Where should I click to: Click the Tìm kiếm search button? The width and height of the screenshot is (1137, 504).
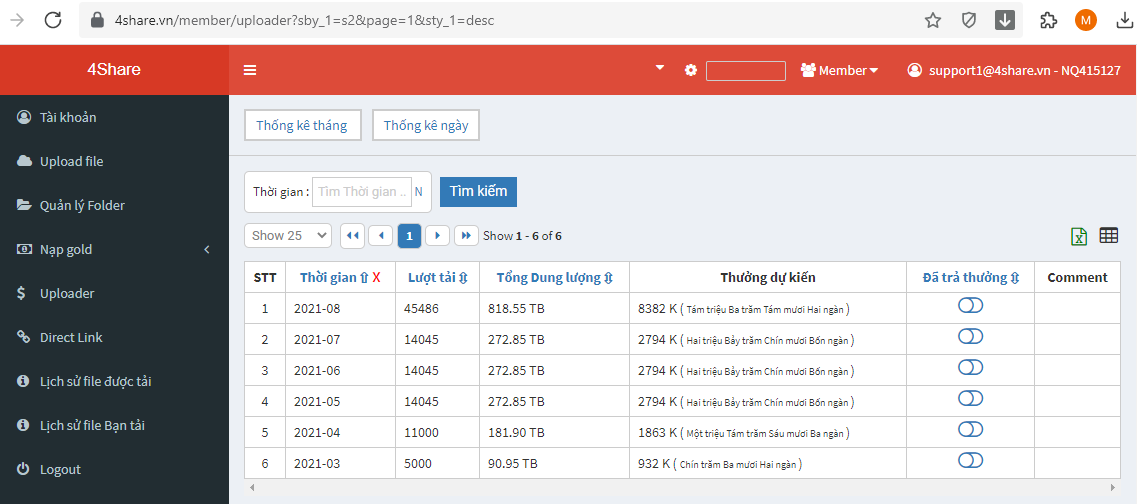[478, 192]
